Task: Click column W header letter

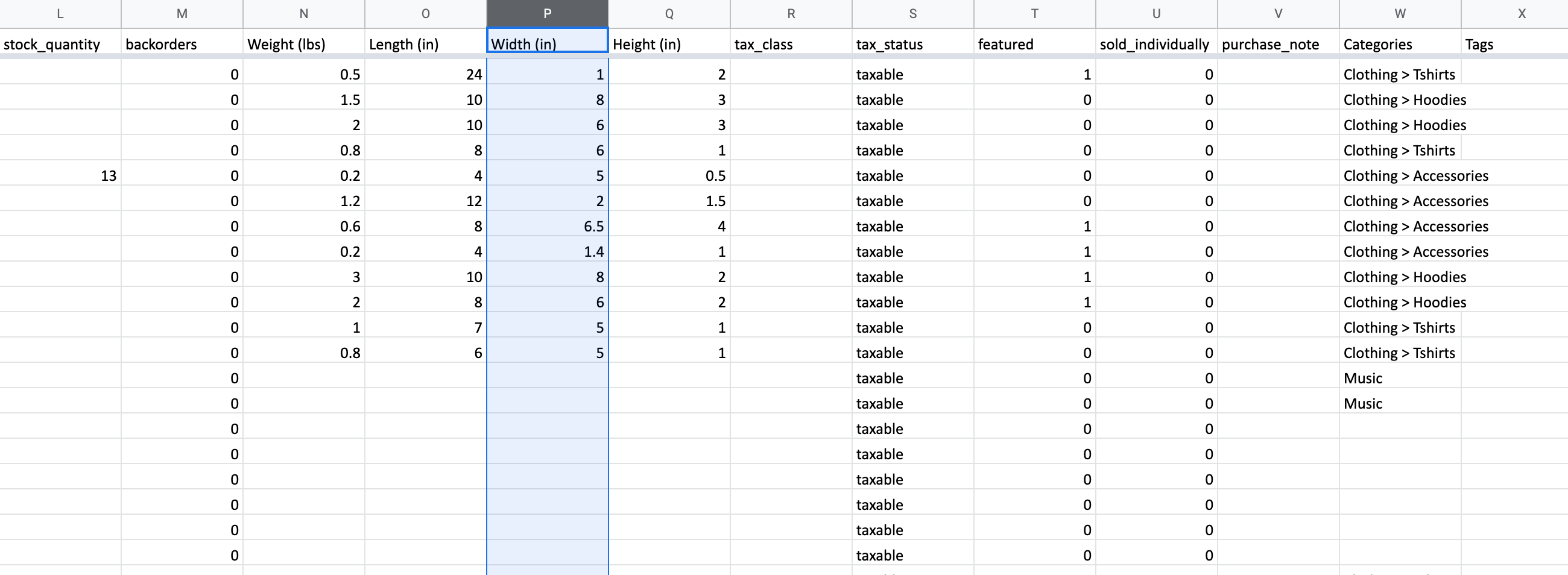Action: click(x=1399, y=13)
